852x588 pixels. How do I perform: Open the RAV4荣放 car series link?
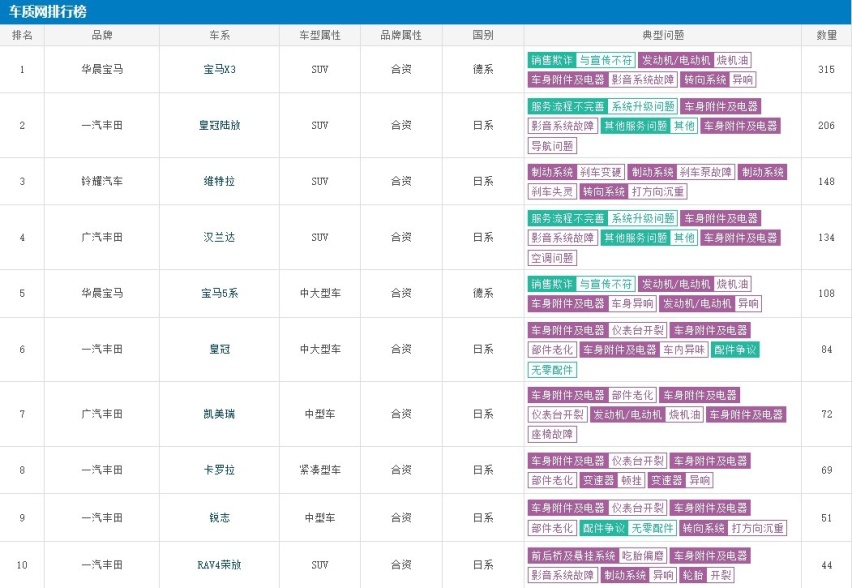point(220,565)
